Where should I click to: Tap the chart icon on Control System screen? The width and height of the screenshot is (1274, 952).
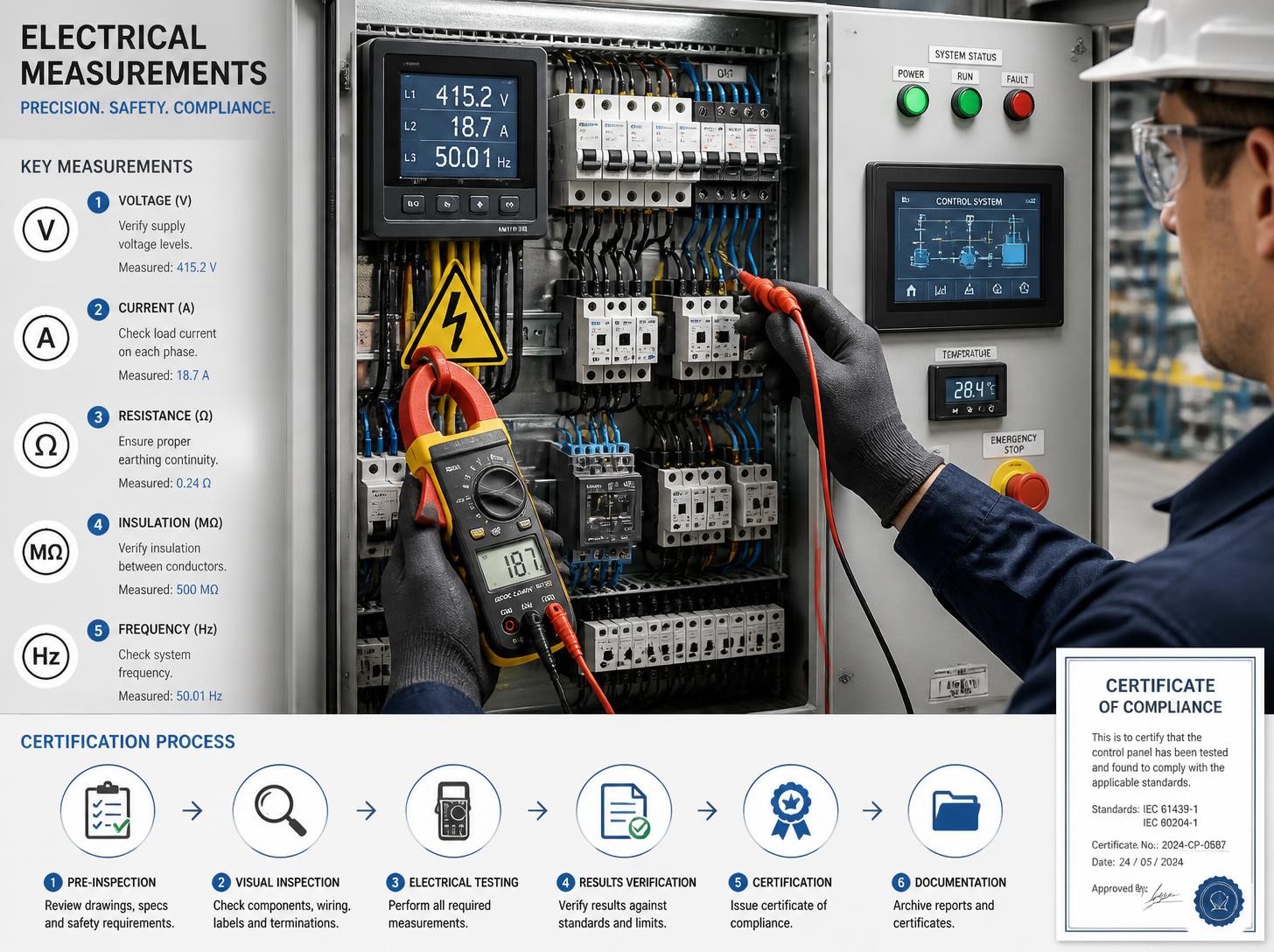[941, 290]
